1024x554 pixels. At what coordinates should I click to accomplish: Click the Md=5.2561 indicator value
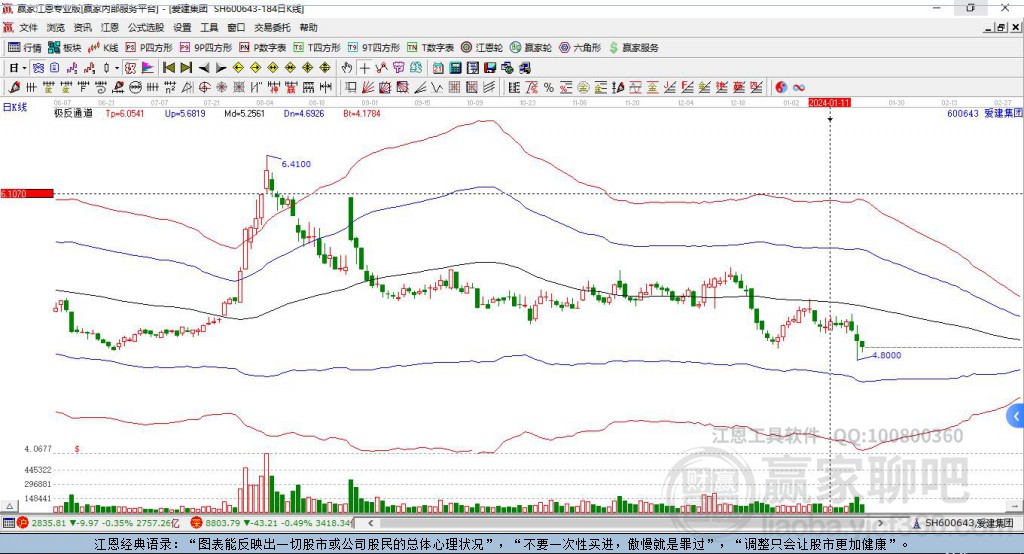point(244,114)
